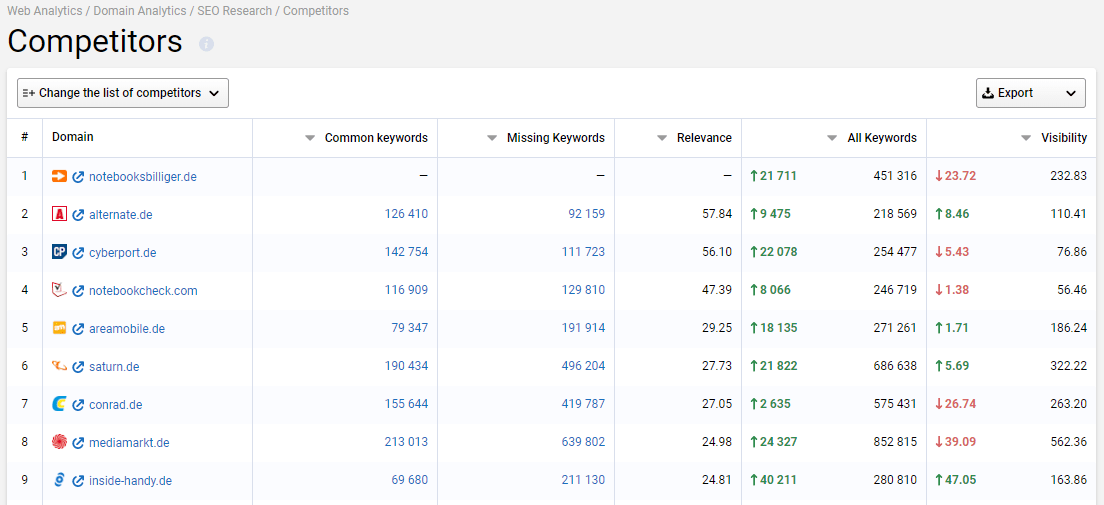Open external link icon for saturn.de
The height and width of the screenshot is (505, 1104).
pos(79,367)
